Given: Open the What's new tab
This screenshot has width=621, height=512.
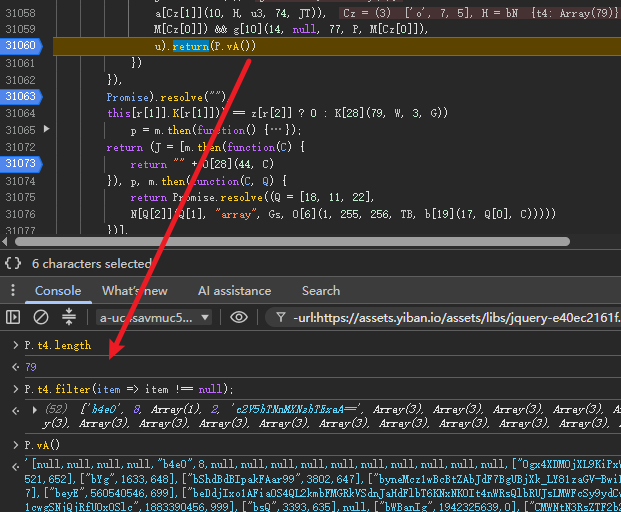Looking at the screenshot, I should coord(135,291).
